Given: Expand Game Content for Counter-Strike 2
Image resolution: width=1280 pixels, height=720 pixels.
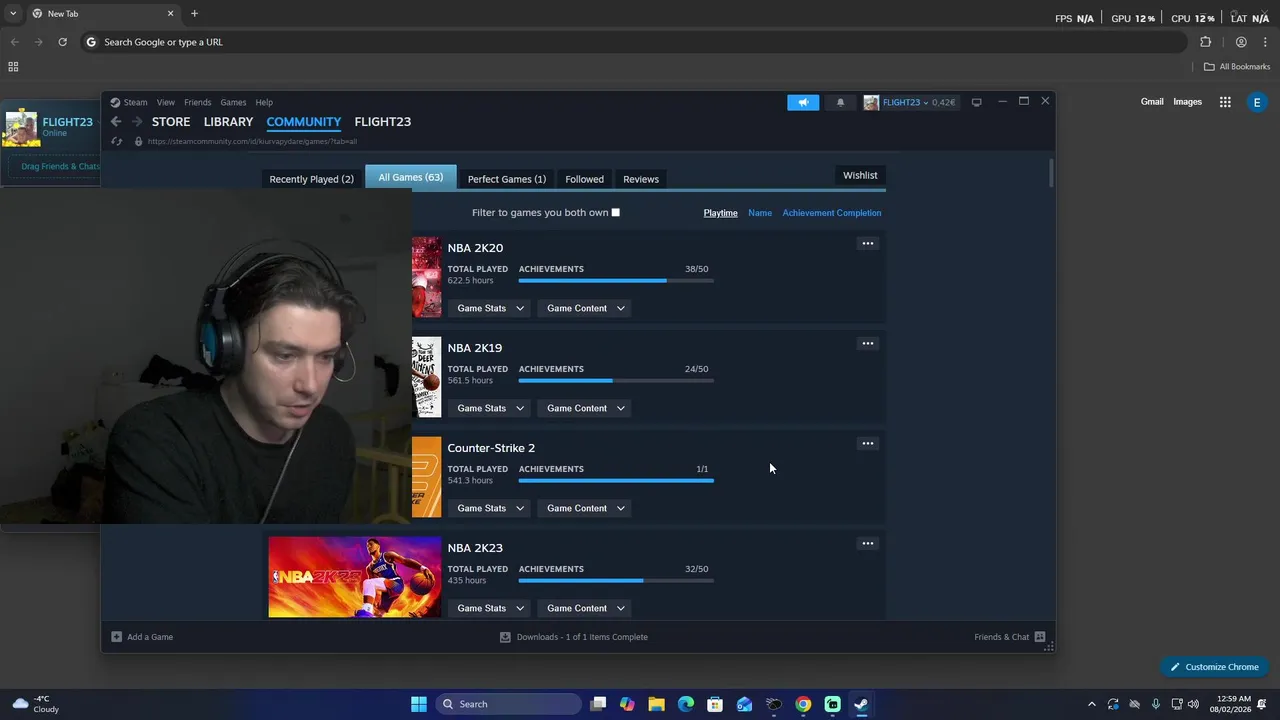Looking at the screenshot, I should pyautogui.click(x=586, y=508).
